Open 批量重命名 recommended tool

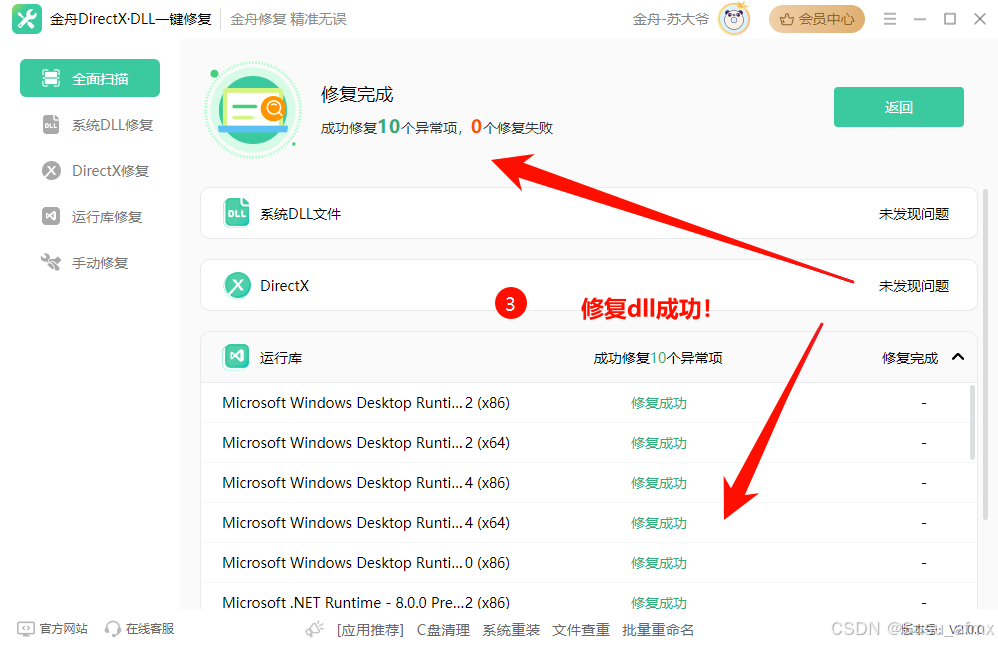click(x=658, y=630)
